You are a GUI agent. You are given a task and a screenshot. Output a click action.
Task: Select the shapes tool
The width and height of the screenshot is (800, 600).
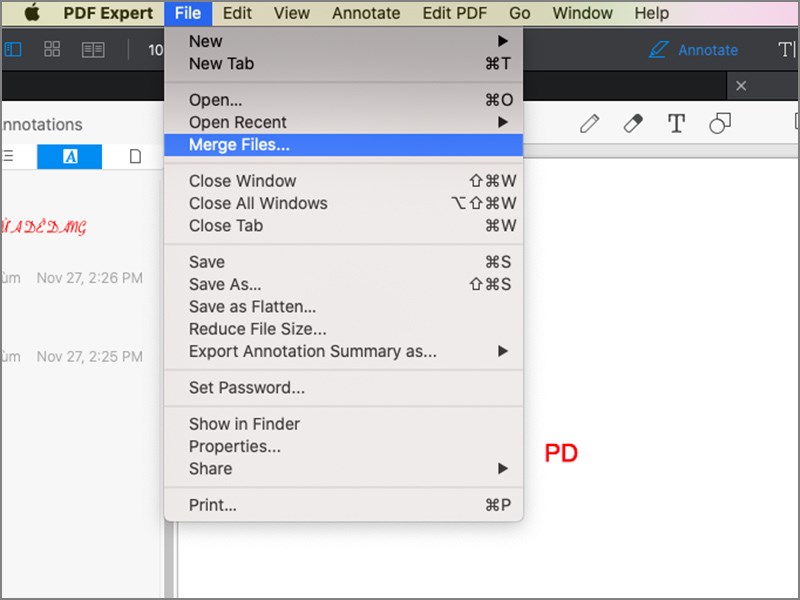[720, 123]
